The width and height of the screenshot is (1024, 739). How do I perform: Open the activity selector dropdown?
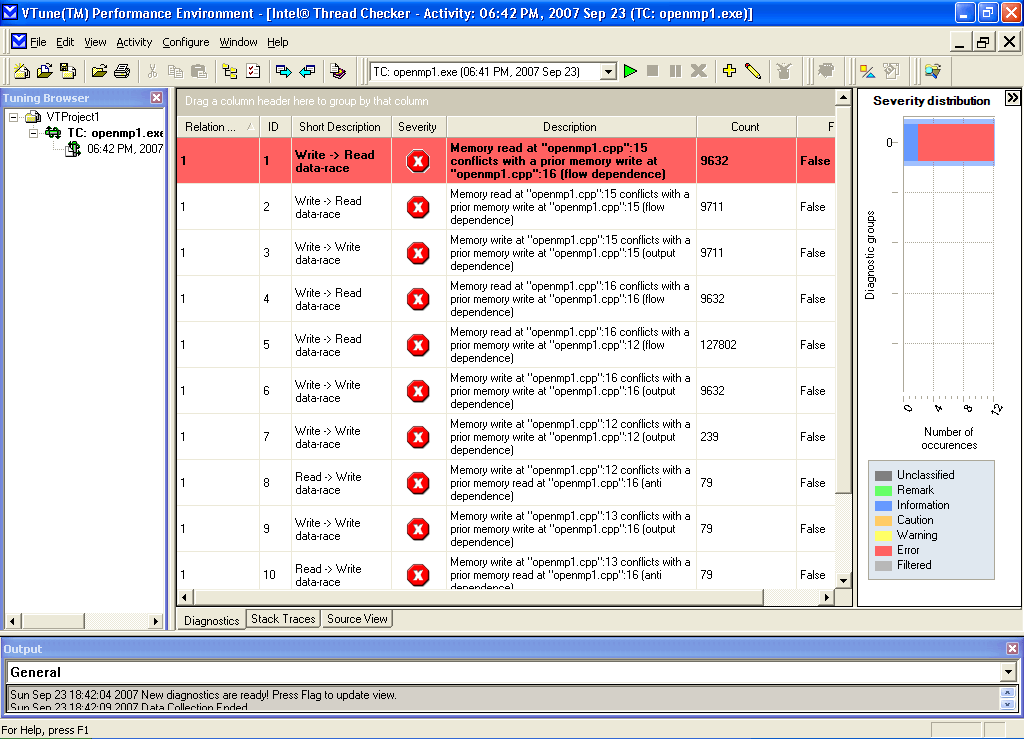tap(608, 72)
